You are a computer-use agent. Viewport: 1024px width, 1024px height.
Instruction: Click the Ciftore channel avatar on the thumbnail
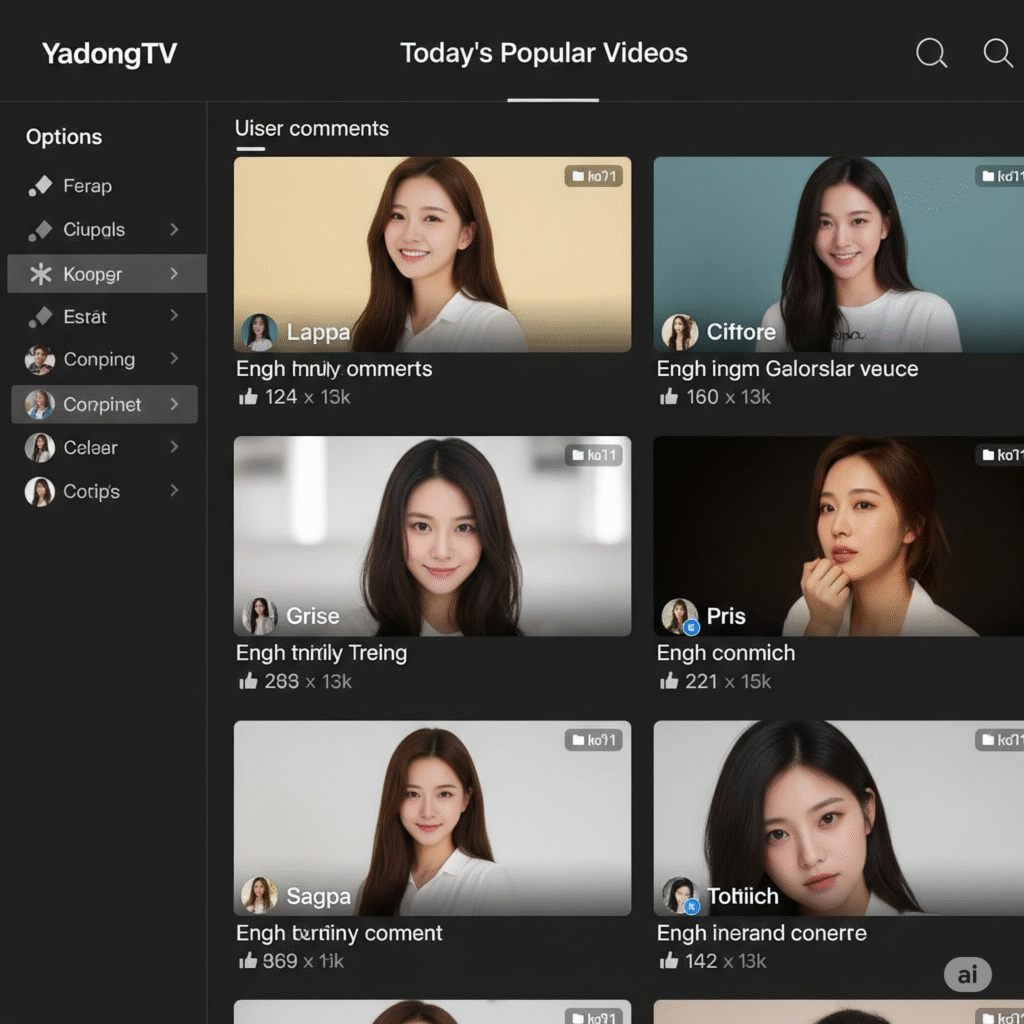click(680, 332)
